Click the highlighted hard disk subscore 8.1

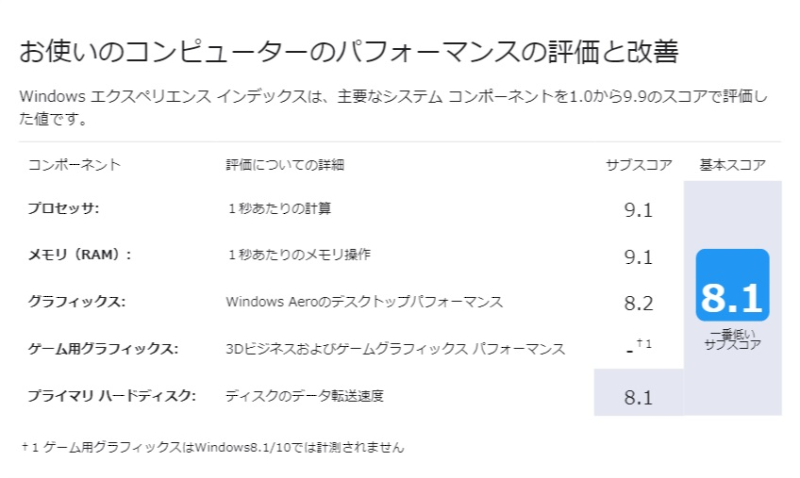click(638, 397)
